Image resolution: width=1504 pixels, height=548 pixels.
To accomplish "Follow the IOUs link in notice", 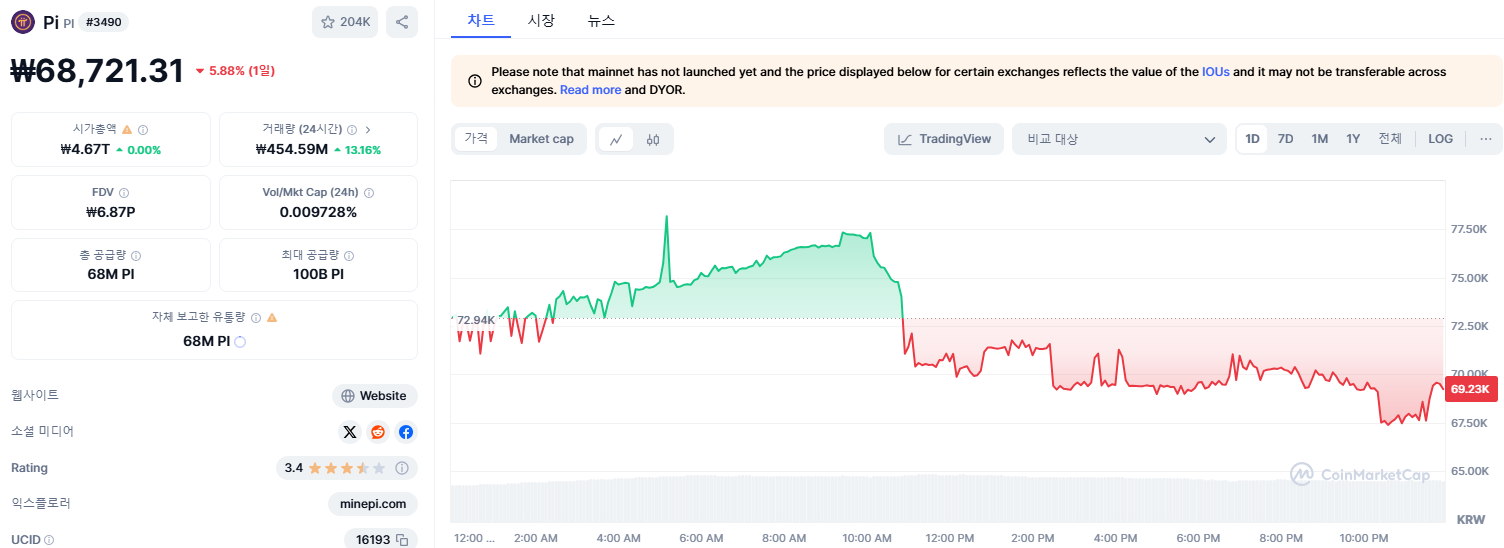I will pyautogui.click(x=1216, y=72).
